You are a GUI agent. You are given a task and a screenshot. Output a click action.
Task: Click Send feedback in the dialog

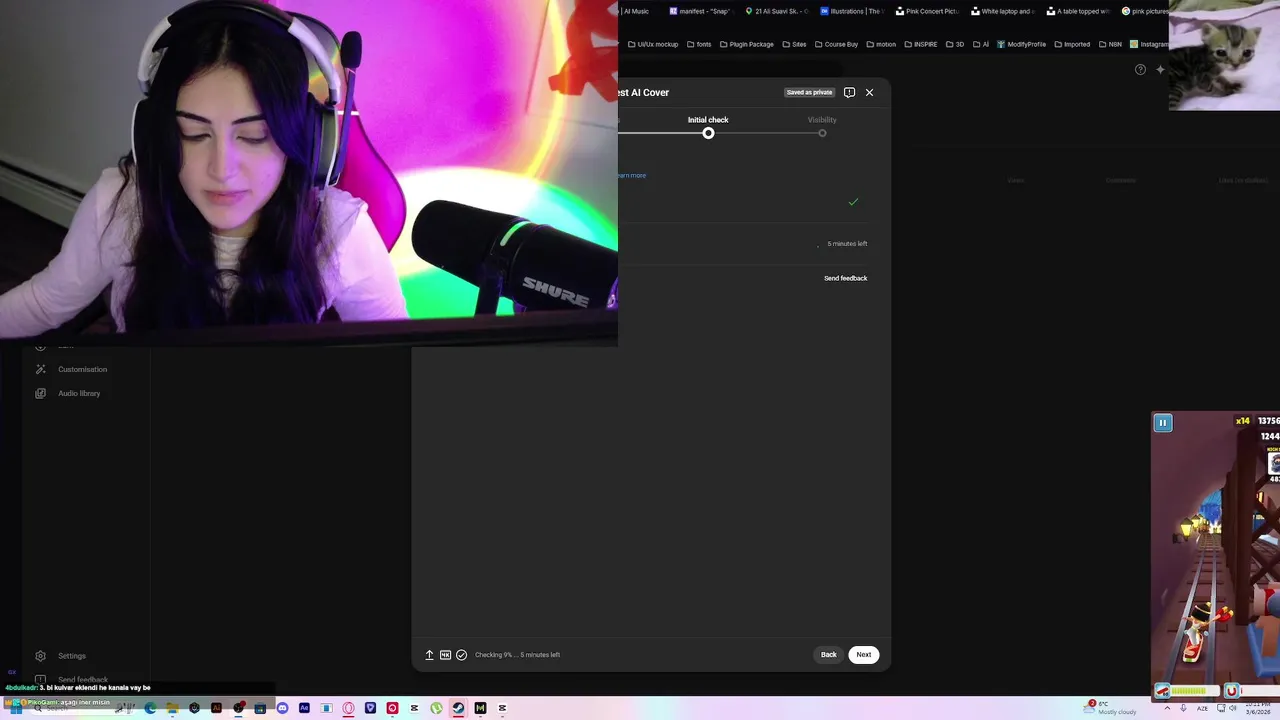pyautogui.click(x=845, y=278)
